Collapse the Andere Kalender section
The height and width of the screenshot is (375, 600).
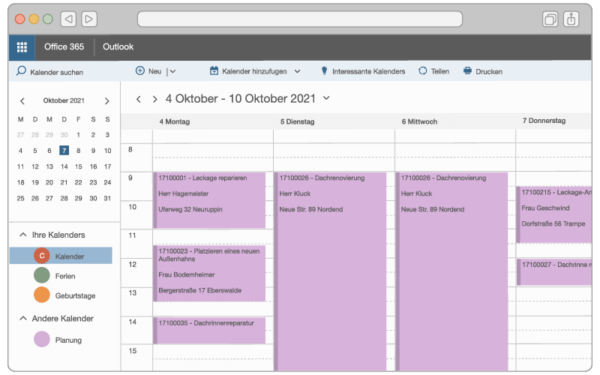click(23, 318)
